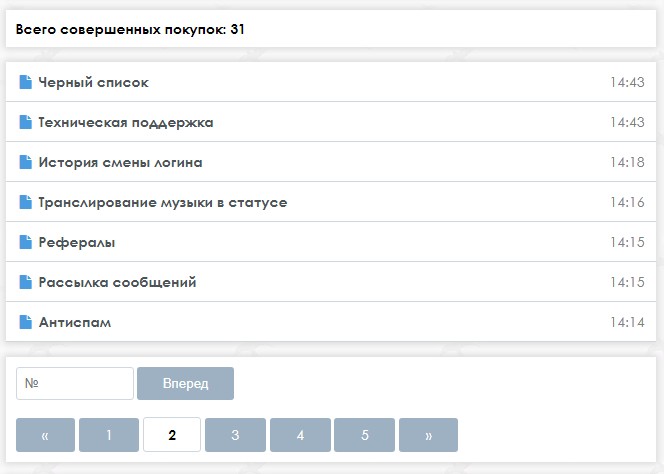Go to previous page with « button
Image resolution: width=664 pixels, height=474 pixels.
[x=45, y=435]
